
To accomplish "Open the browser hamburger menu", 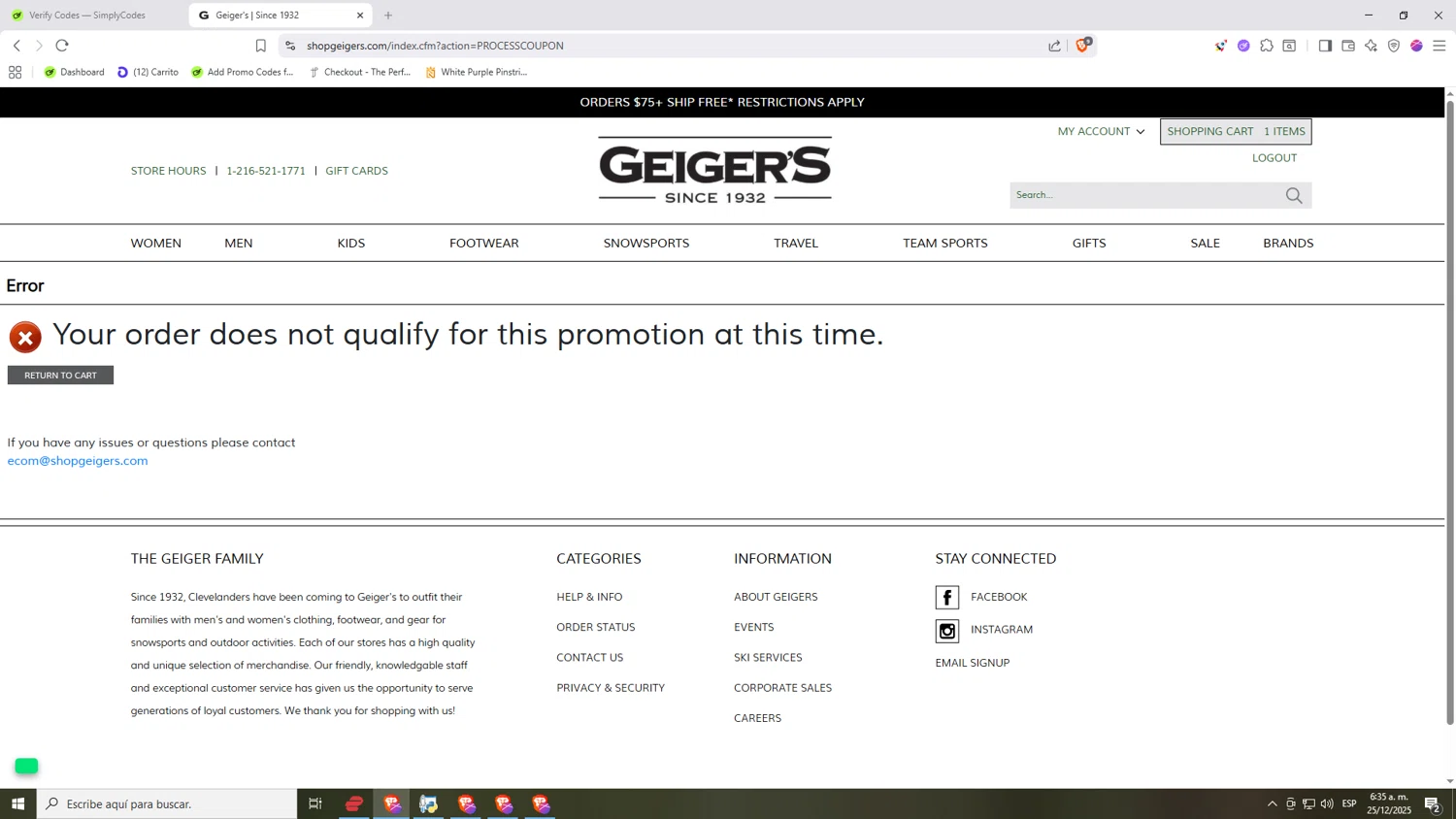I will (1439, 46).
